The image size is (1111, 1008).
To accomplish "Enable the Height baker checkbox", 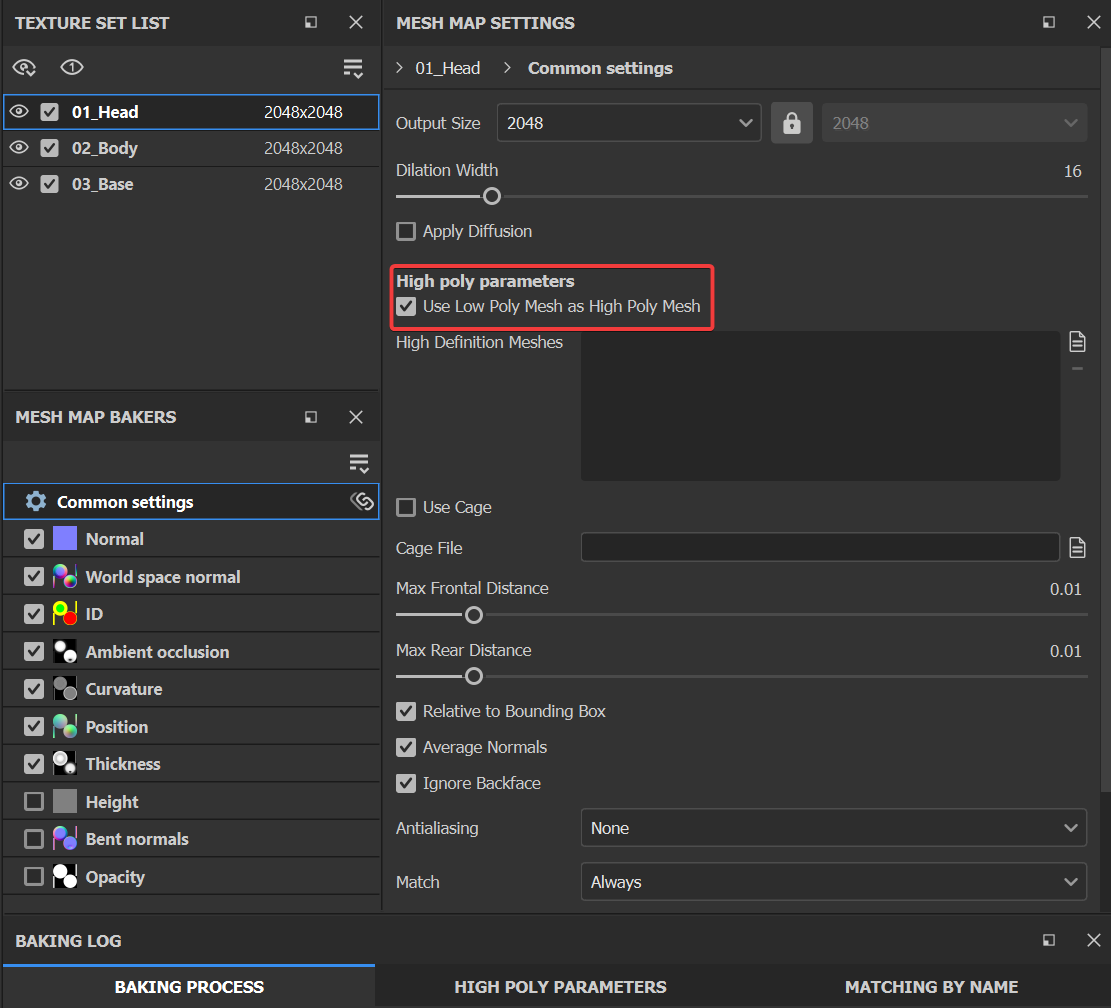I will (33, 801).
